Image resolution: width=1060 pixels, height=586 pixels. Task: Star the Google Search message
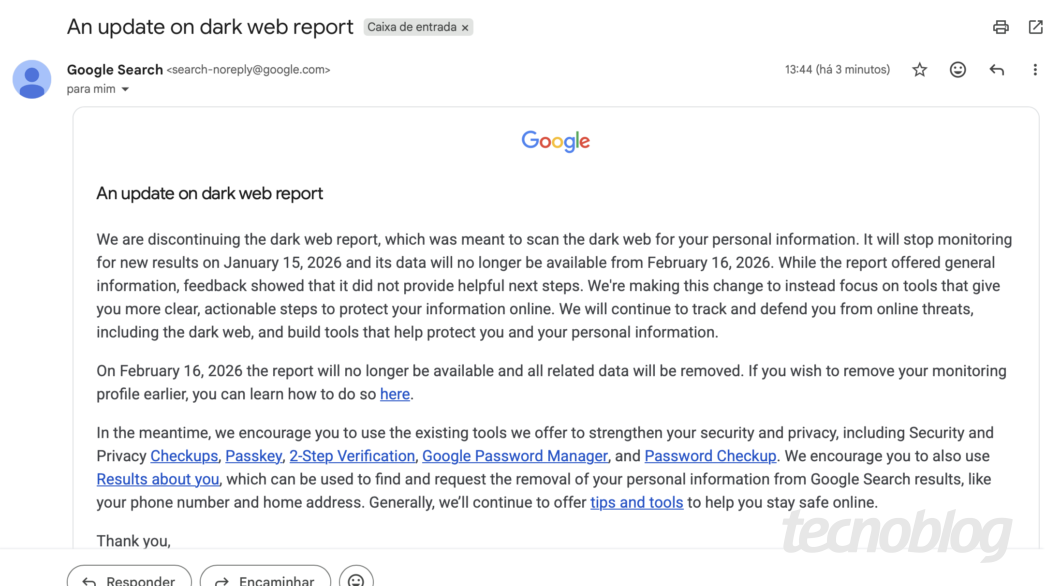click(919, 69)
